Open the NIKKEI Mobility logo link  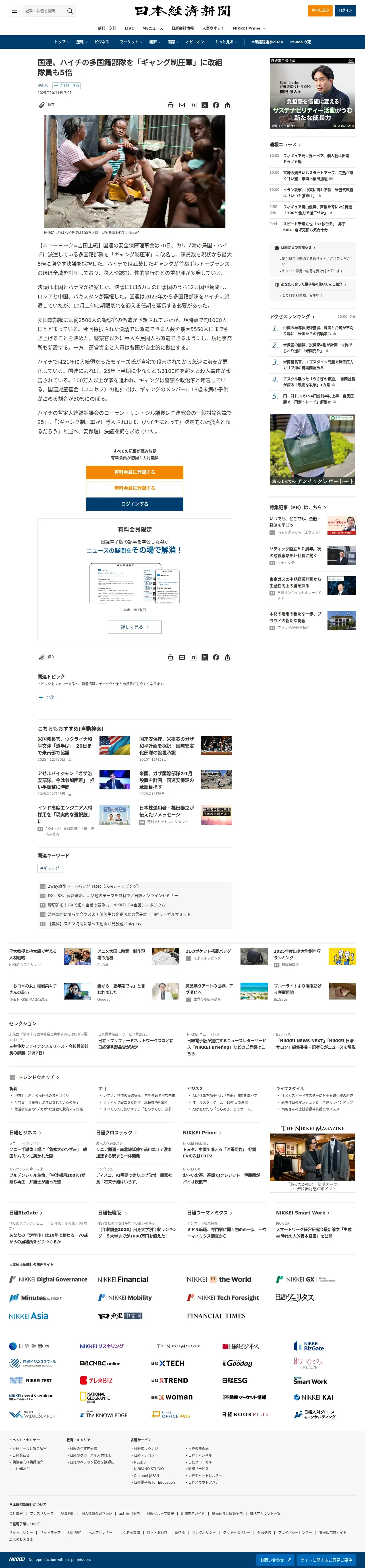[x=124, y=1298]
